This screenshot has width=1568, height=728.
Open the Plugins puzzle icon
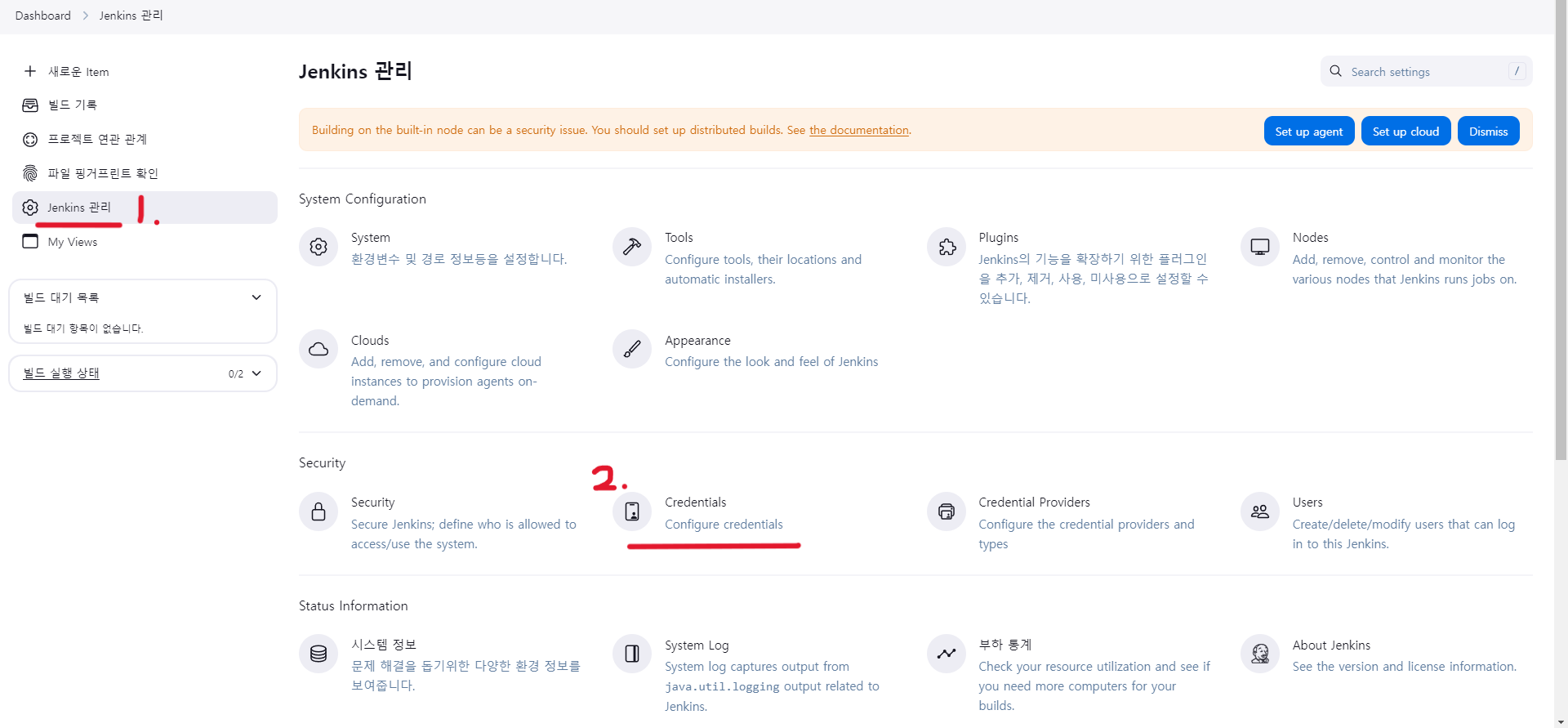click(x=947, y=247)
